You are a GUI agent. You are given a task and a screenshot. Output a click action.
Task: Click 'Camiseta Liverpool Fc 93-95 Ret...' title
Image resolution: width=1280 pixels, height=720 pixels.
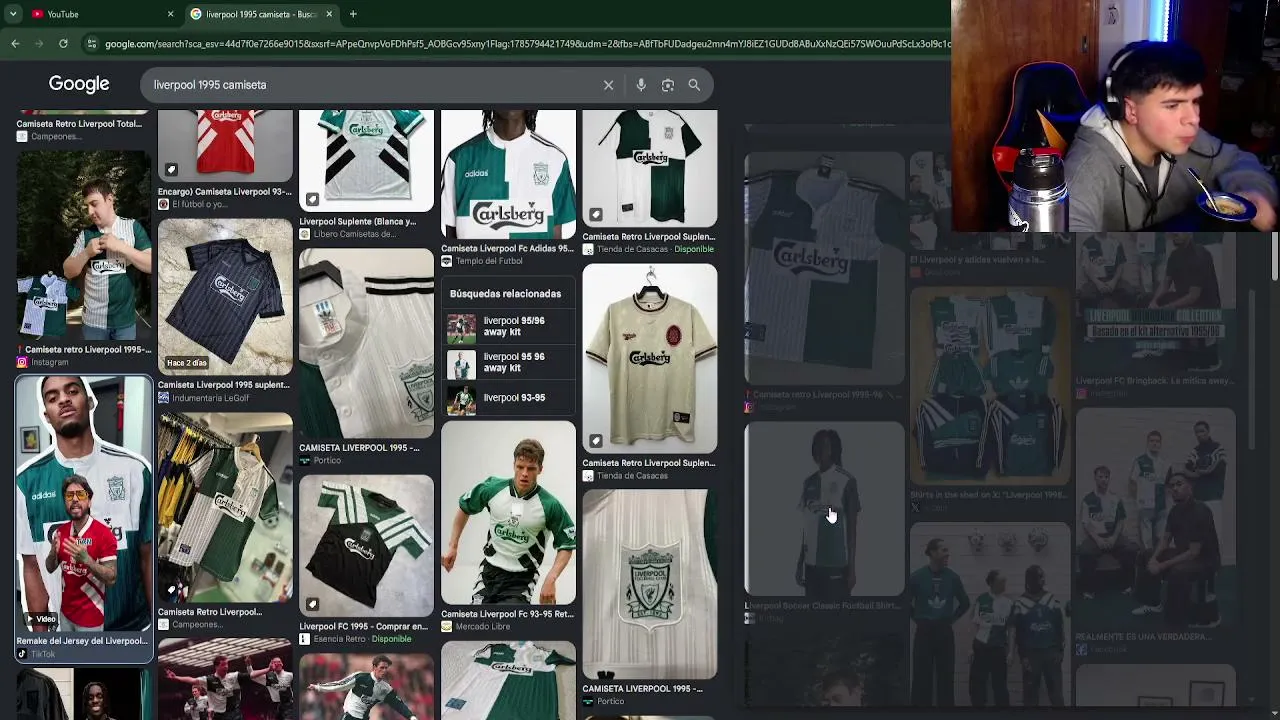(x=508, y=614)
